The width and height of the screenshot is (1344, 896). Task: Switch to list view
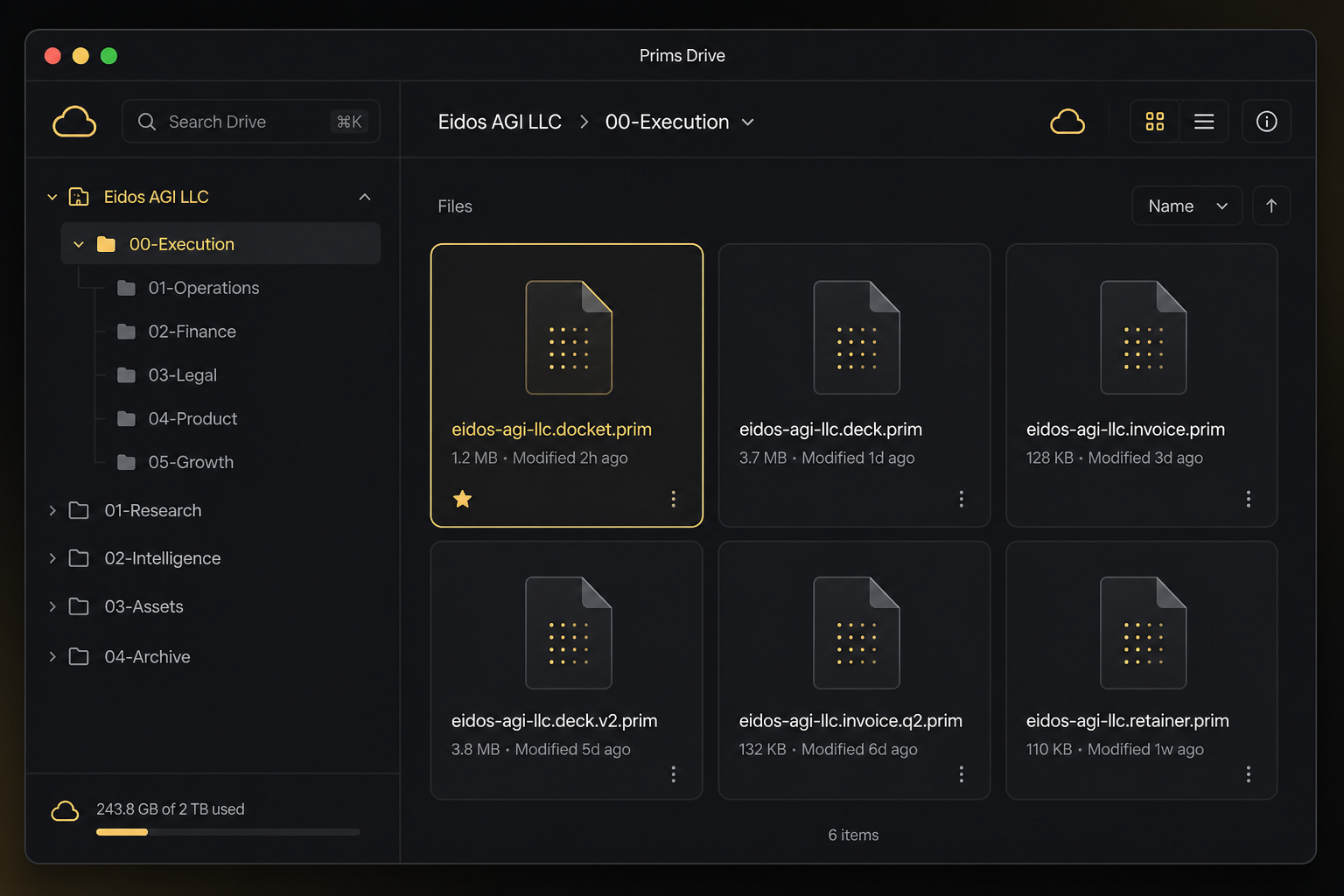[x=1204, y=122]
